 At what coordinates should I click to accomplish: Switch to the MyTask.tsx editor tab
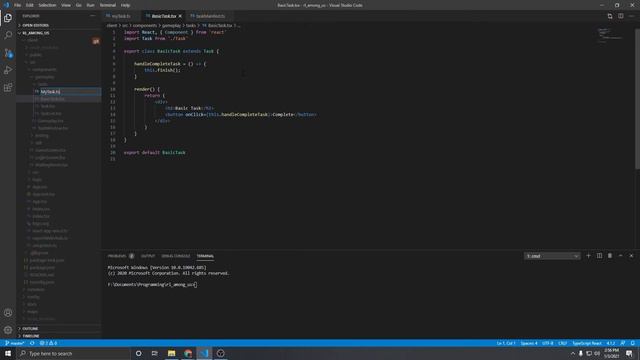[x=122, y=16]
